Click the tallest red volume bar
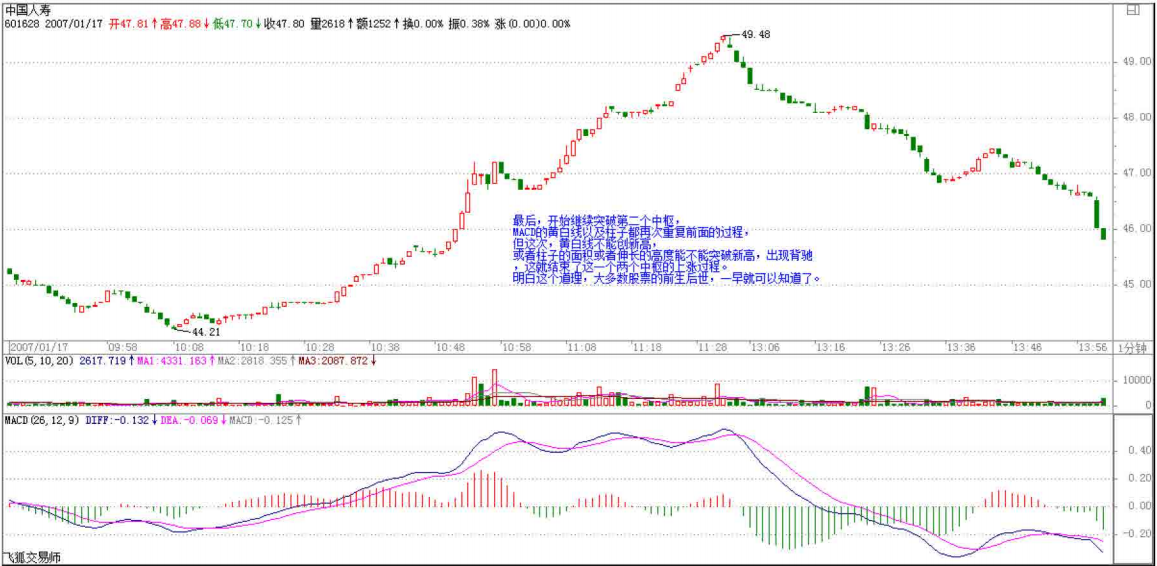 click(494, 386)
